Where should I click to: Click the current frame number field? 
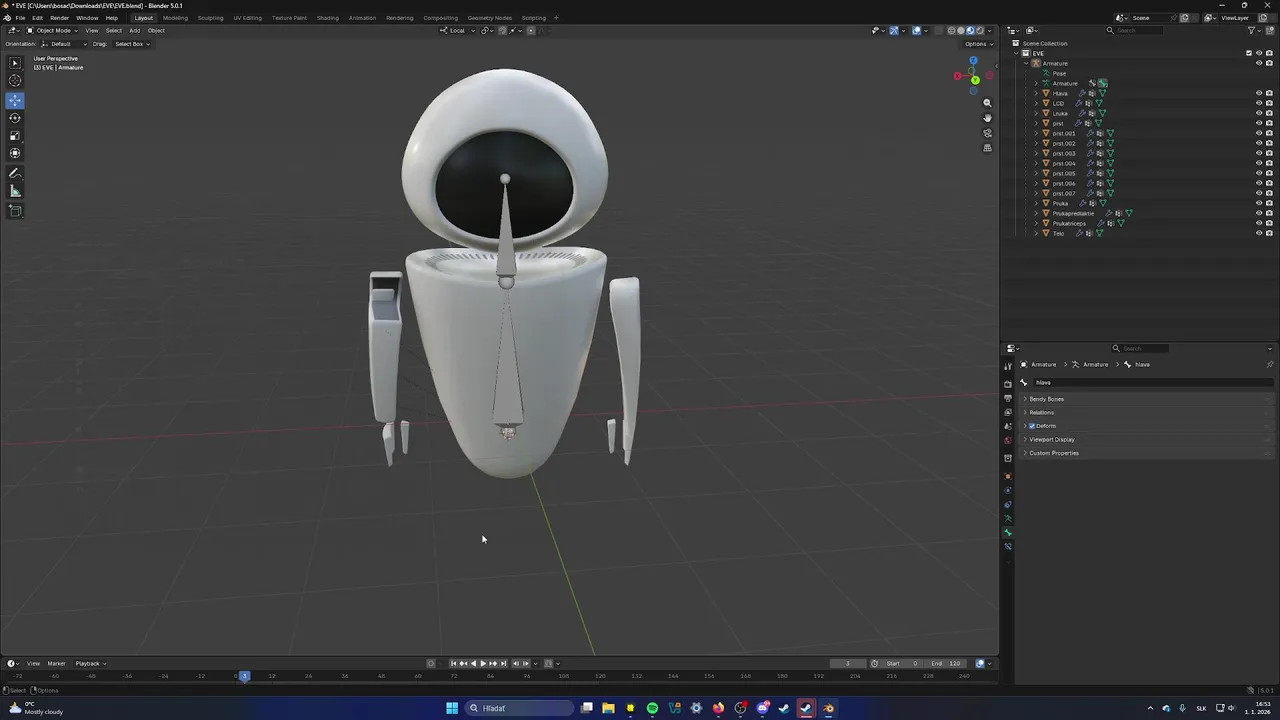point(848,663)
